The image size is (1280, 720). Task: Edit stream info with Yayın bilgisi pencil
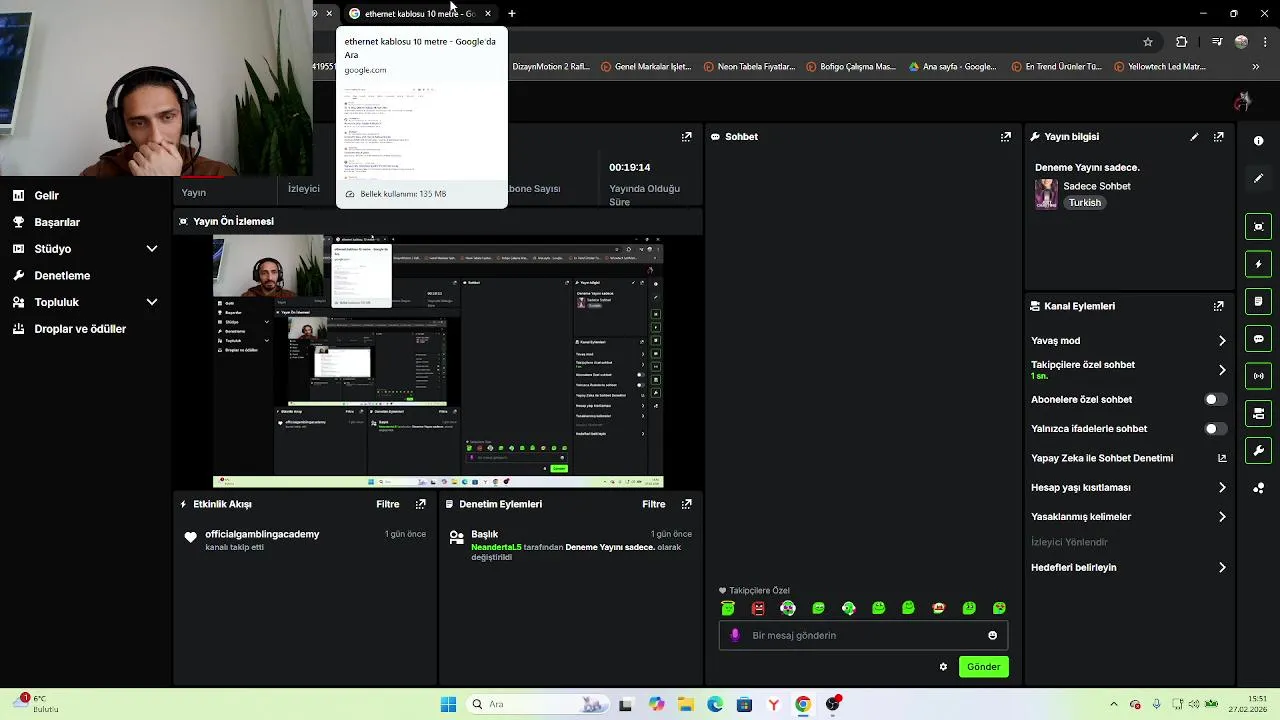point(1194,137)
